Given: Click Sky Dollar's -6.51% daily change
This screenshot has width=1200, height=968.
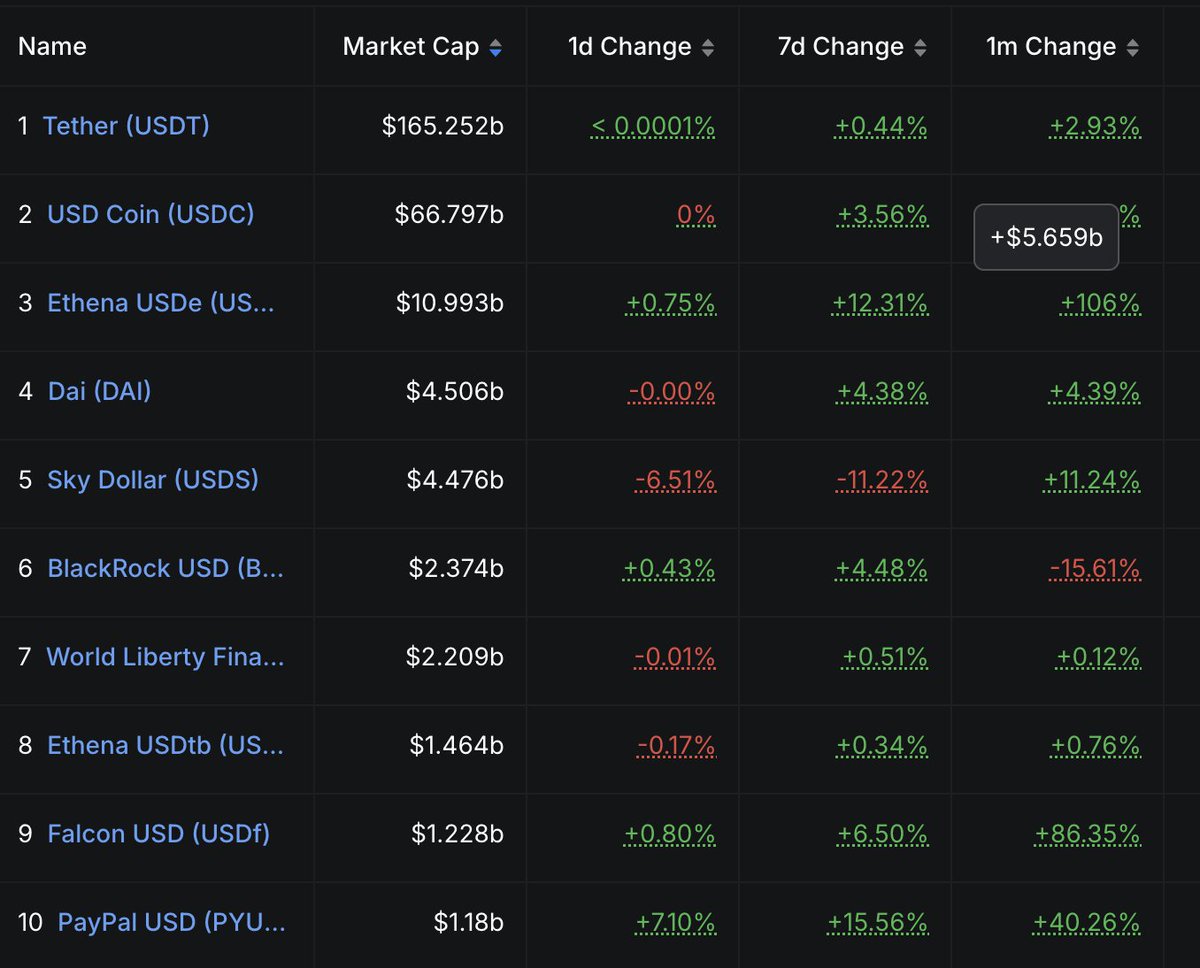Looking at the screenshot, I should (x=675, y=481).
